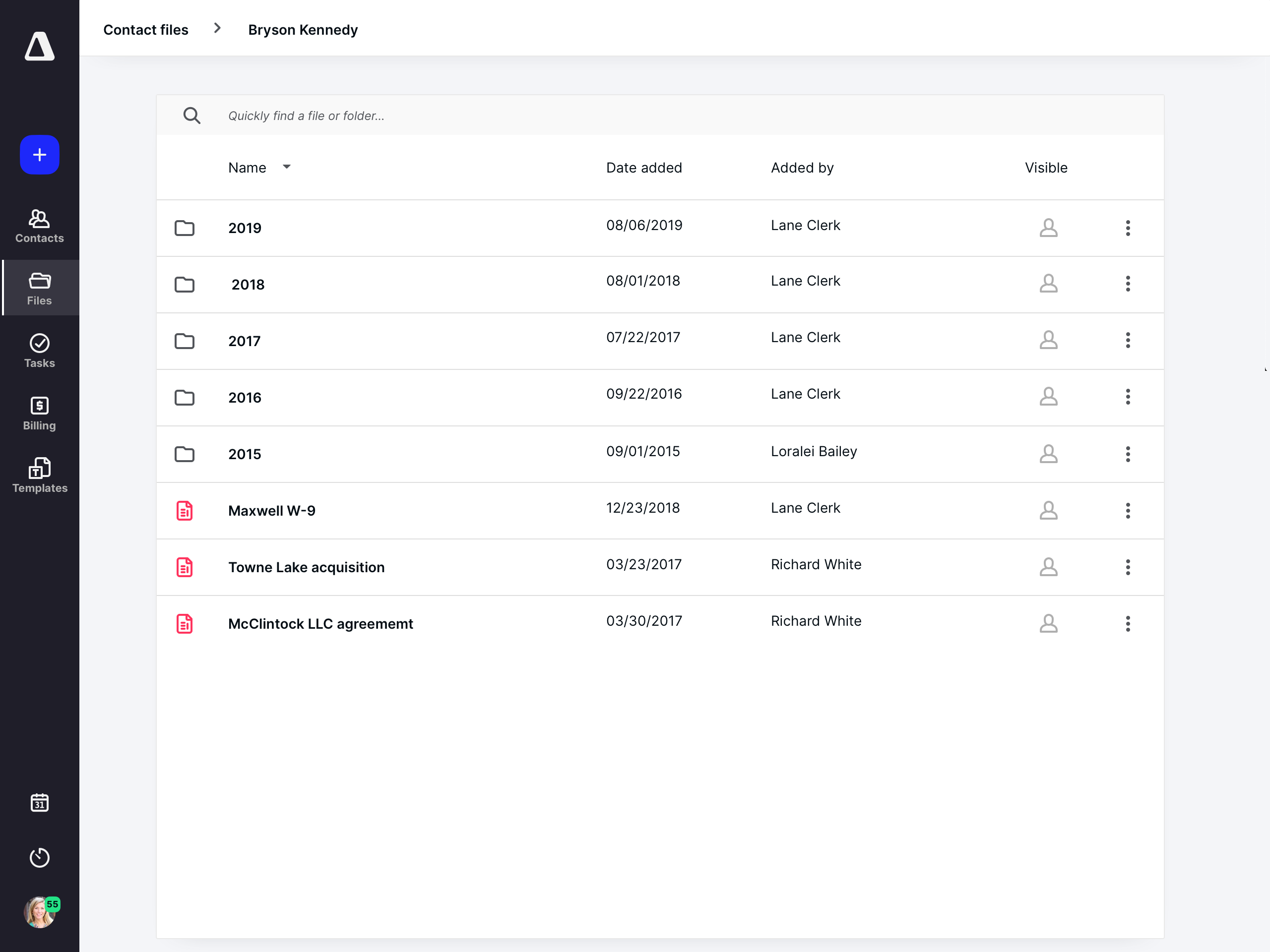Click the Date added column header

tap(643, 168)
